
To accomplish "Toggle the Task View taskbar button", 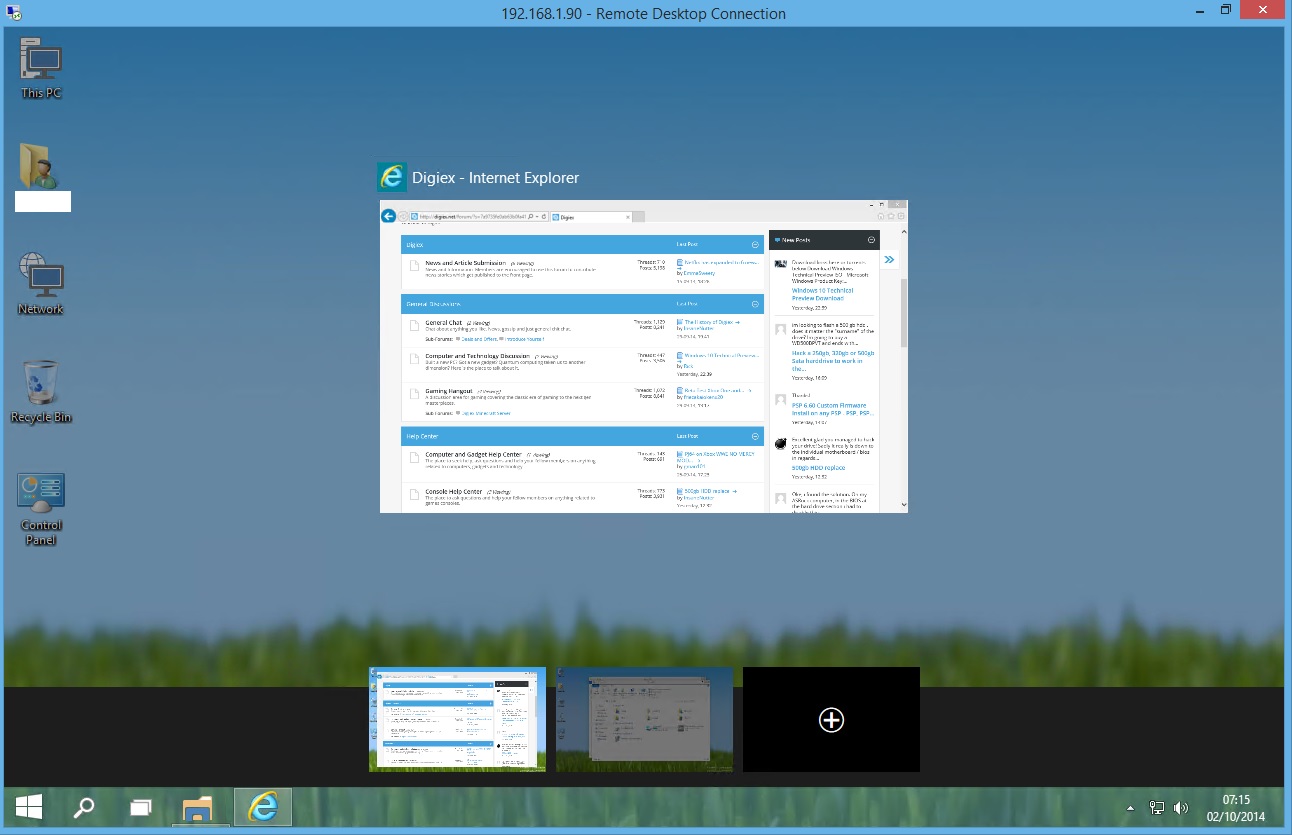I will tap(143, 806).
